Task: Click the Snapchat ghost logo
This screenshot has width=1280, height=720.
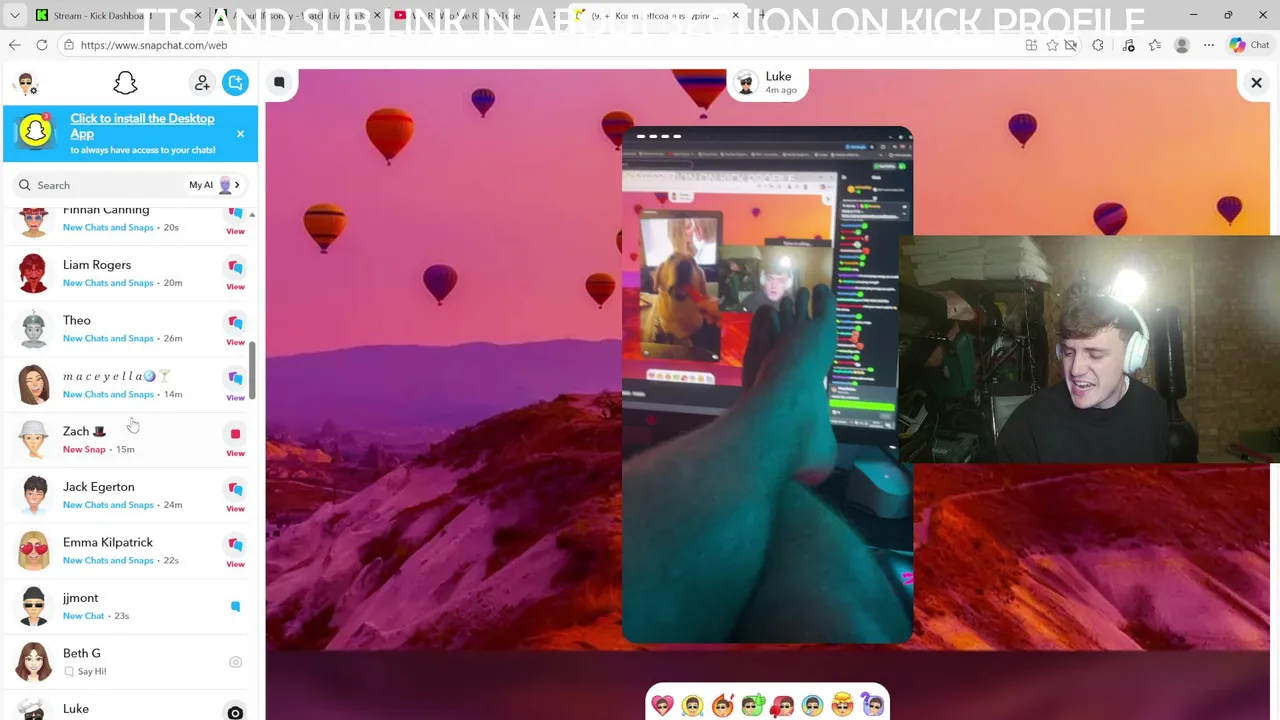Action: [x=125, y=83]
